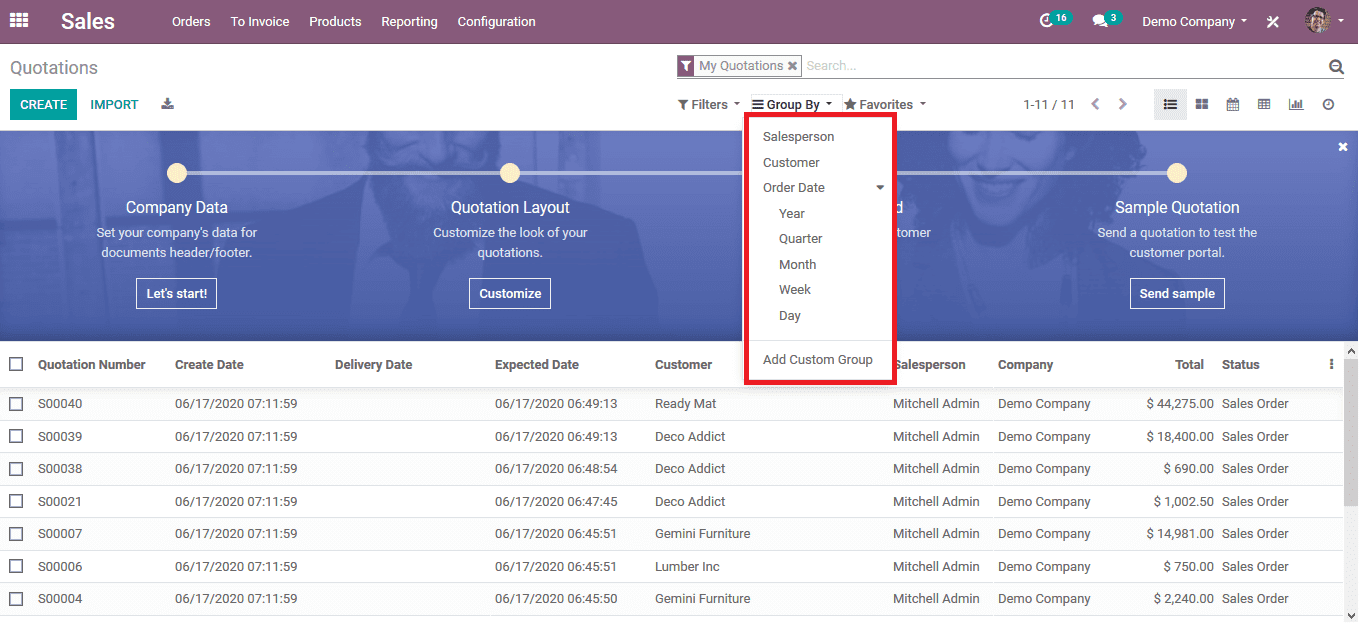The image size is (1361, 625).
Task: Select Add Custom Group option
Action: click(x=818, y=360)
